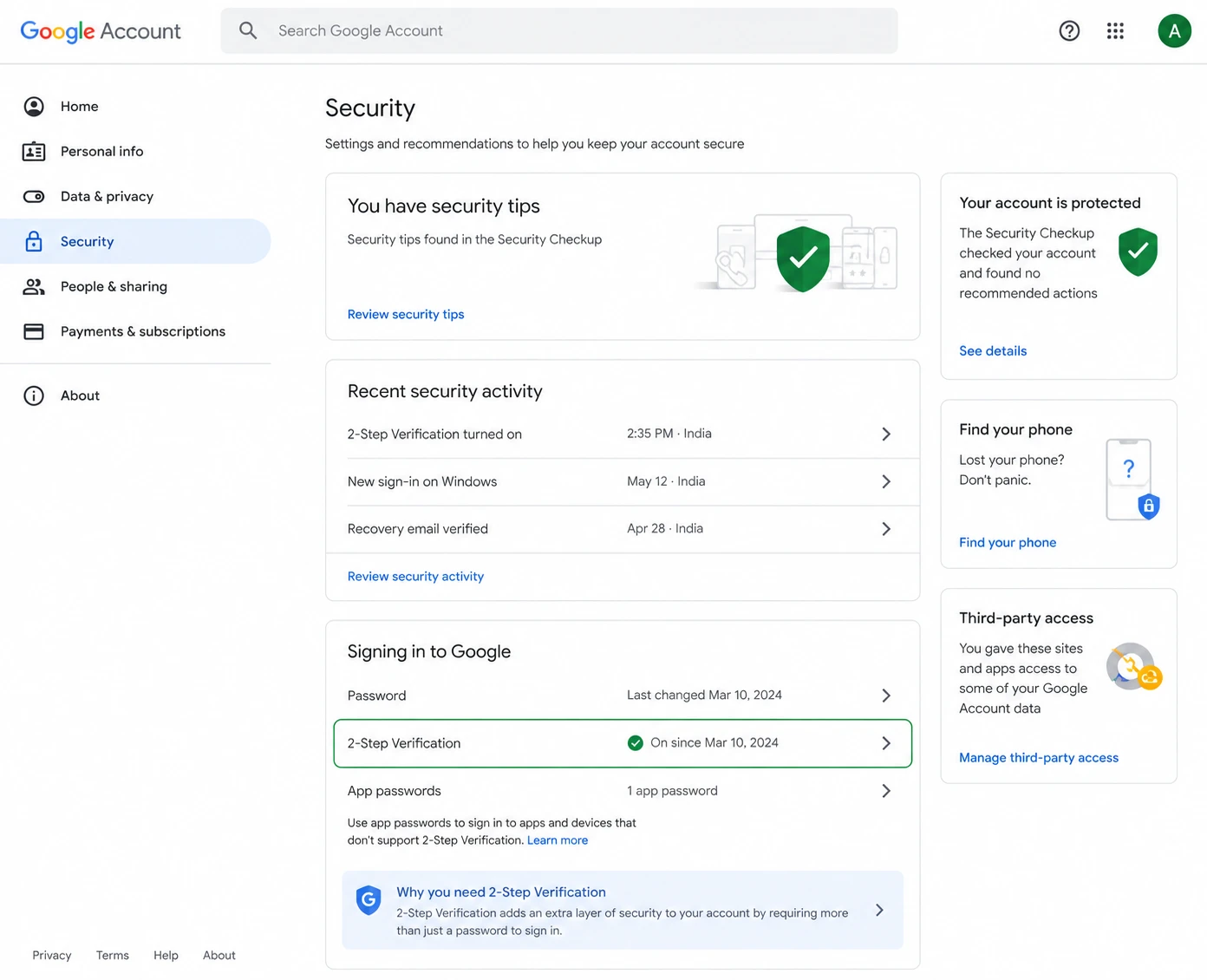Click the 'Password' row label
The width and height of the screenshot is (1207, 980).
pos(376,696)
